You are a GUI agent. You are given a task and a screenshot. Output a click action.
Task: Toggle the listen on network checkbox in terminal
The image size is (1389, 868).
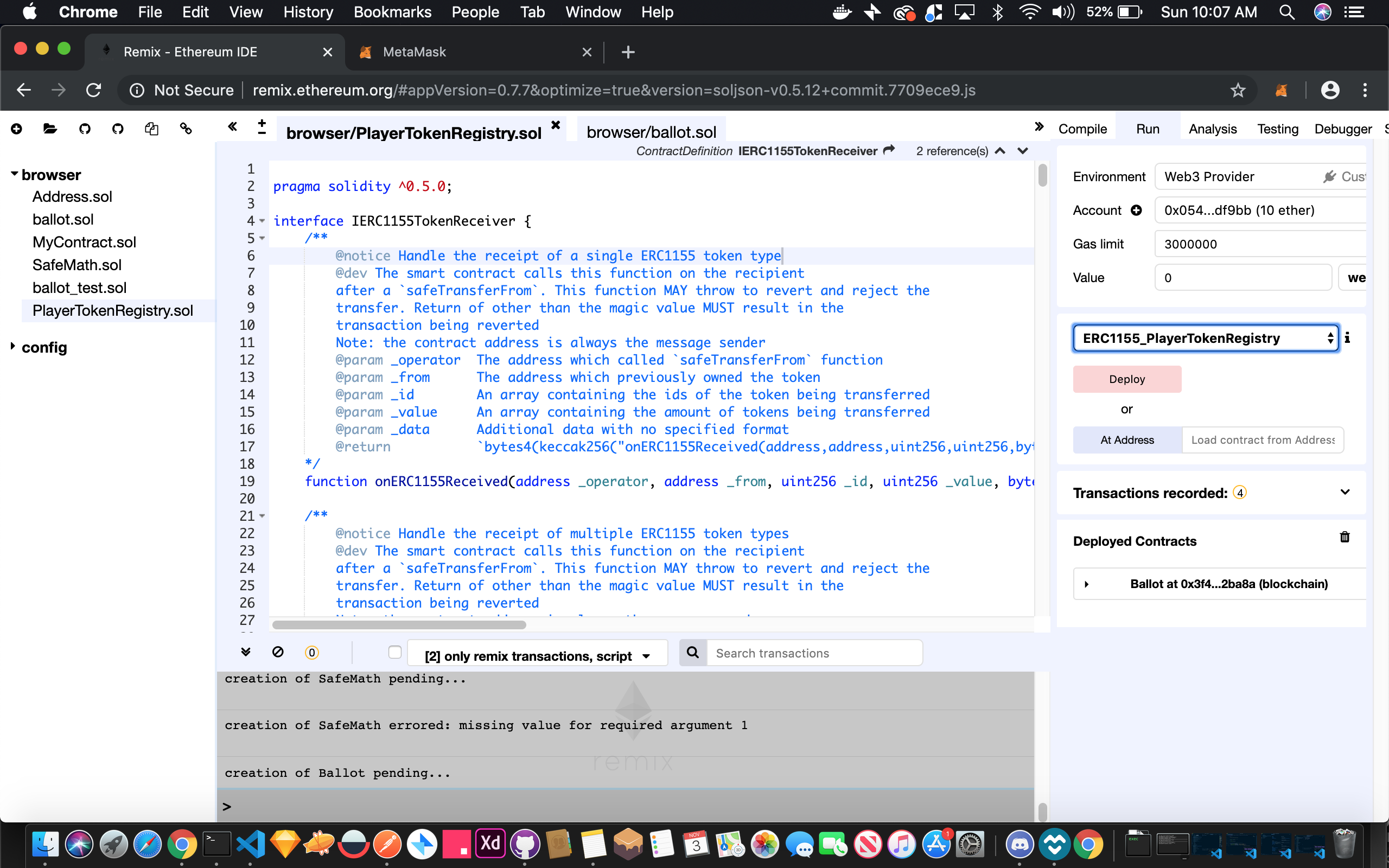click(x=395, y=652)
